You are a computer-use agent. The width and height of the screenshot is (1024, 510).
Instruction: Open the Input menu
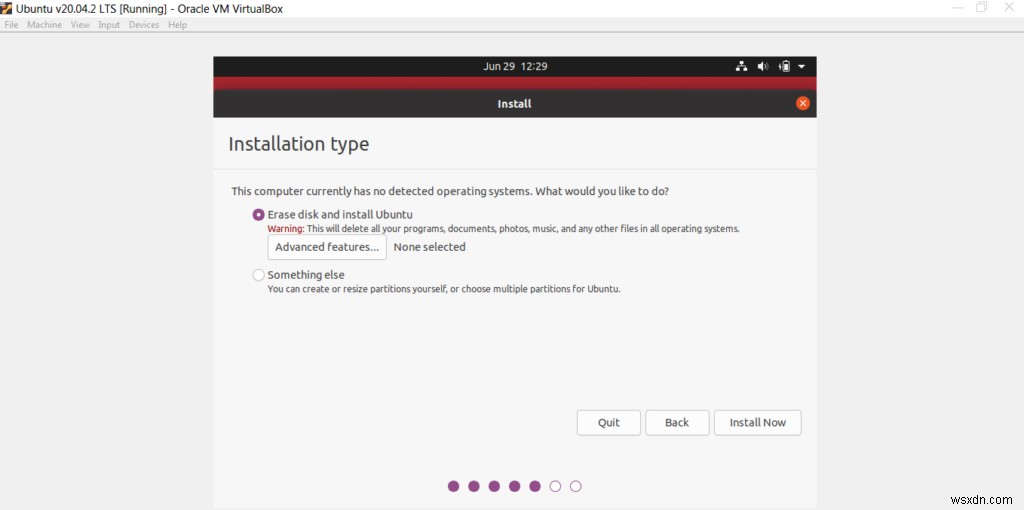point(109,25)
